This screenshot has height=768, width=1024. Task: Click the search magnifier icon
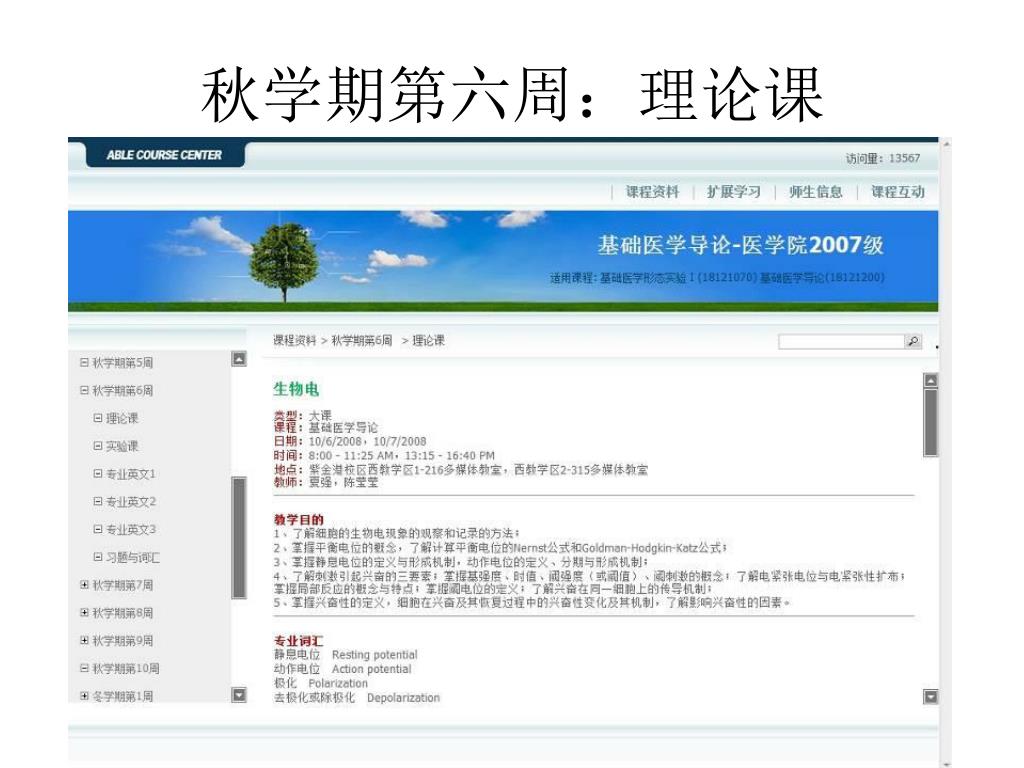point(913,341)
